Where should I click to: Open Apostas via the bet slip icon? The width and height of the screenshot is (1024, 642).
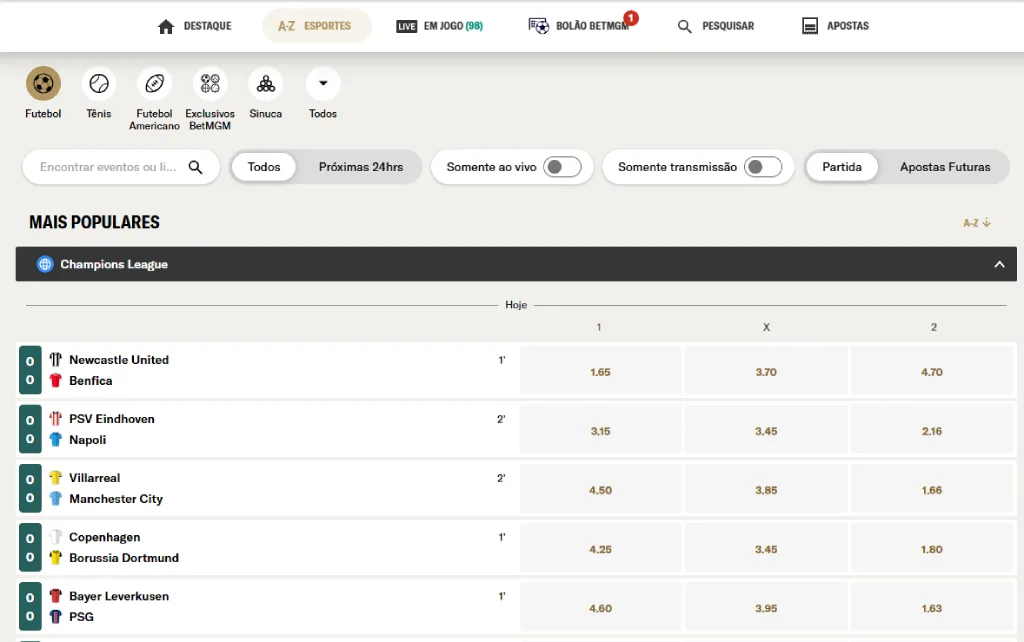[806, 27]
